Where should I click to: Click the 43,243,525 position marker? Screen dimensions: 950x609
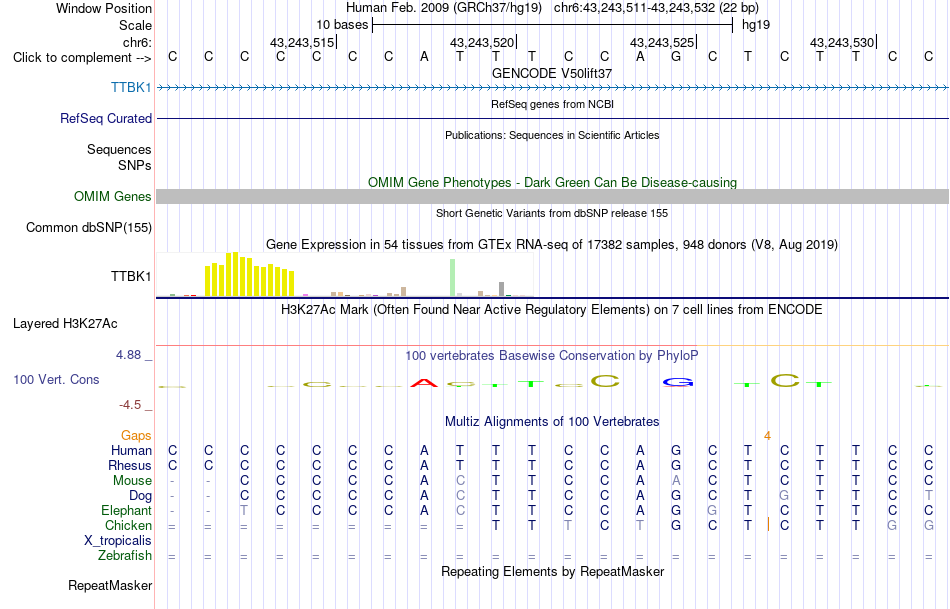click(x=662, y=42)
